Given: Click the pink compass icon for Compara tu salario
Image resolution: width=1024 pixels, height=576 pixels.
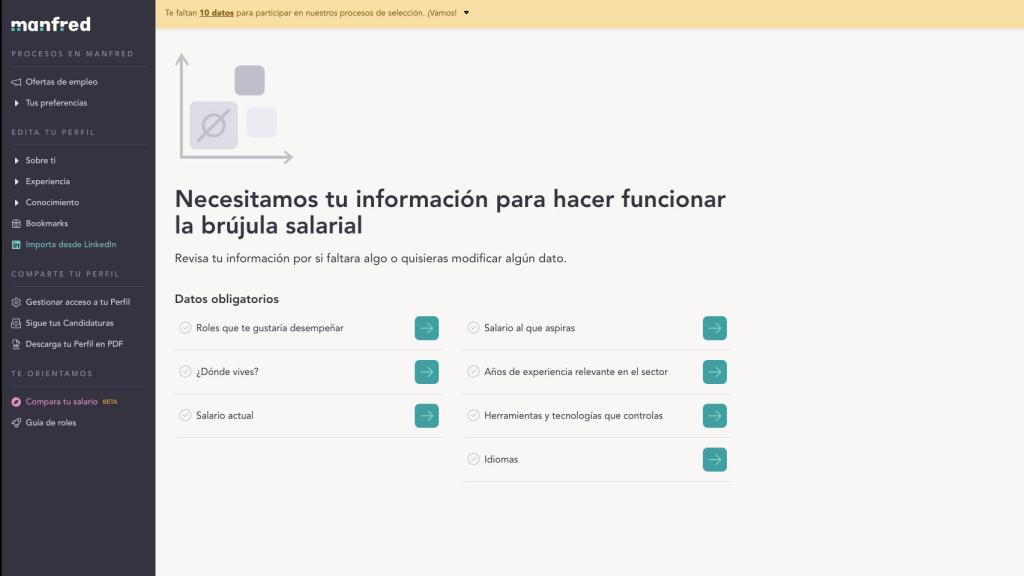Looking at the screenshot, I should [16, 402].
